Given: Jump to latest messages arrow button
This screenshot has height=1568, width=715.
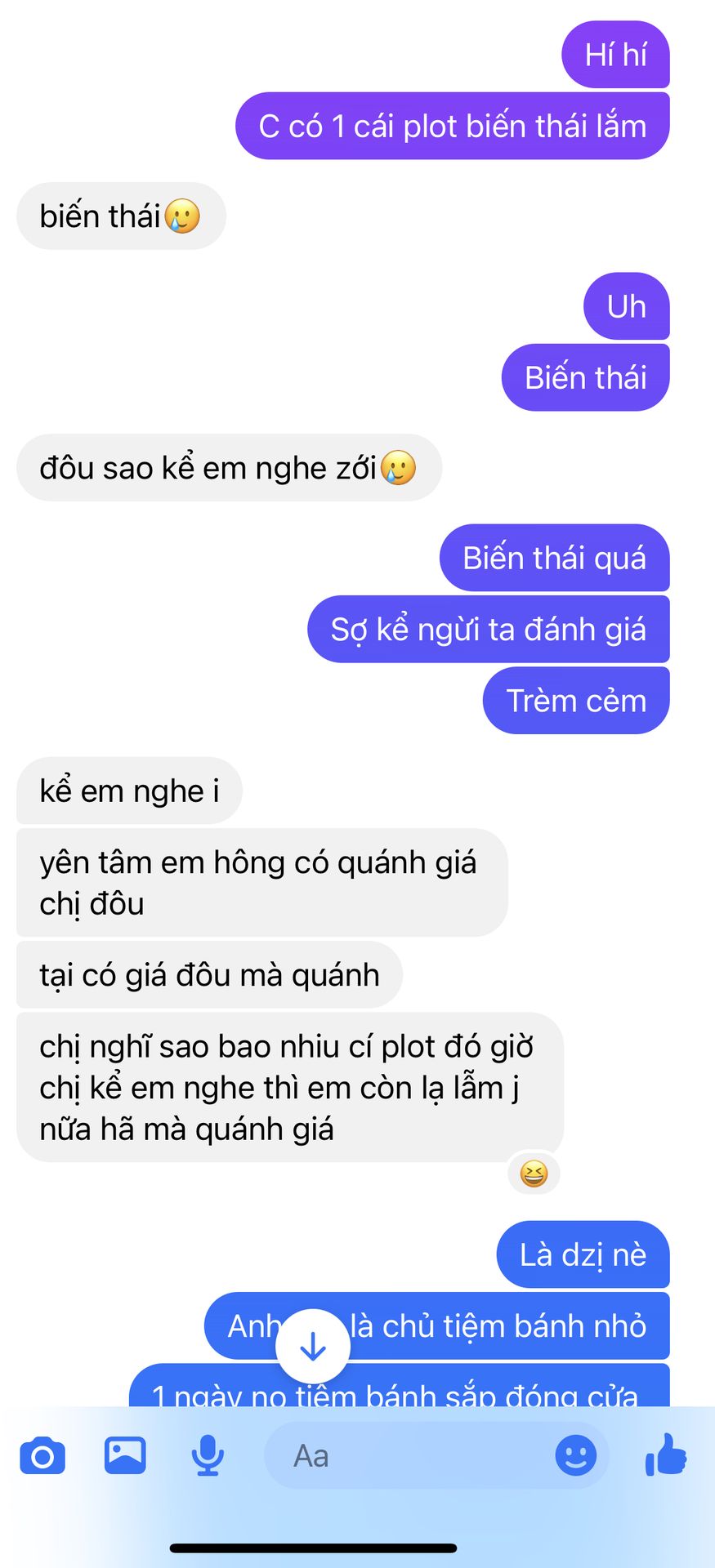Looking at the screenshot, I should [x=313, y=1347].
